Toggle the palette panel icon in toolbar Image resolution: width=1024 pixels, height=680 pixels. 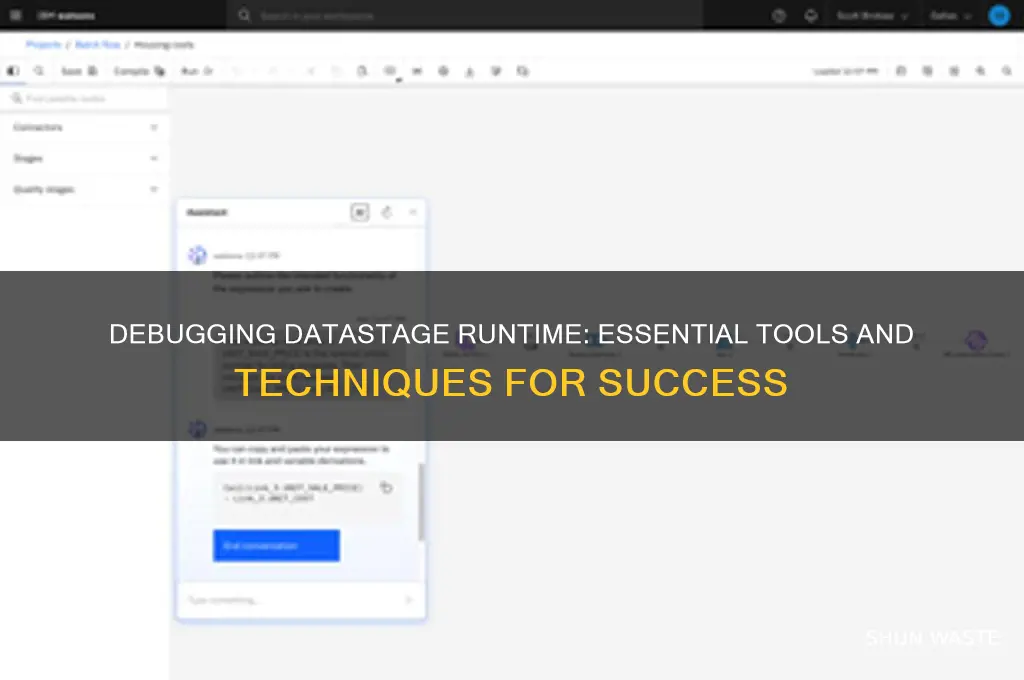coord(13,71)
